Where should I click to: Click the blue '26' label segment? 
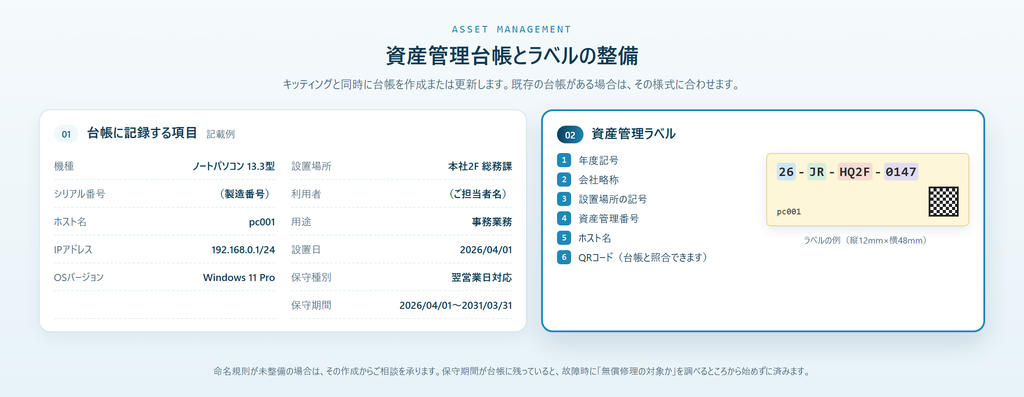coord(786,172)
